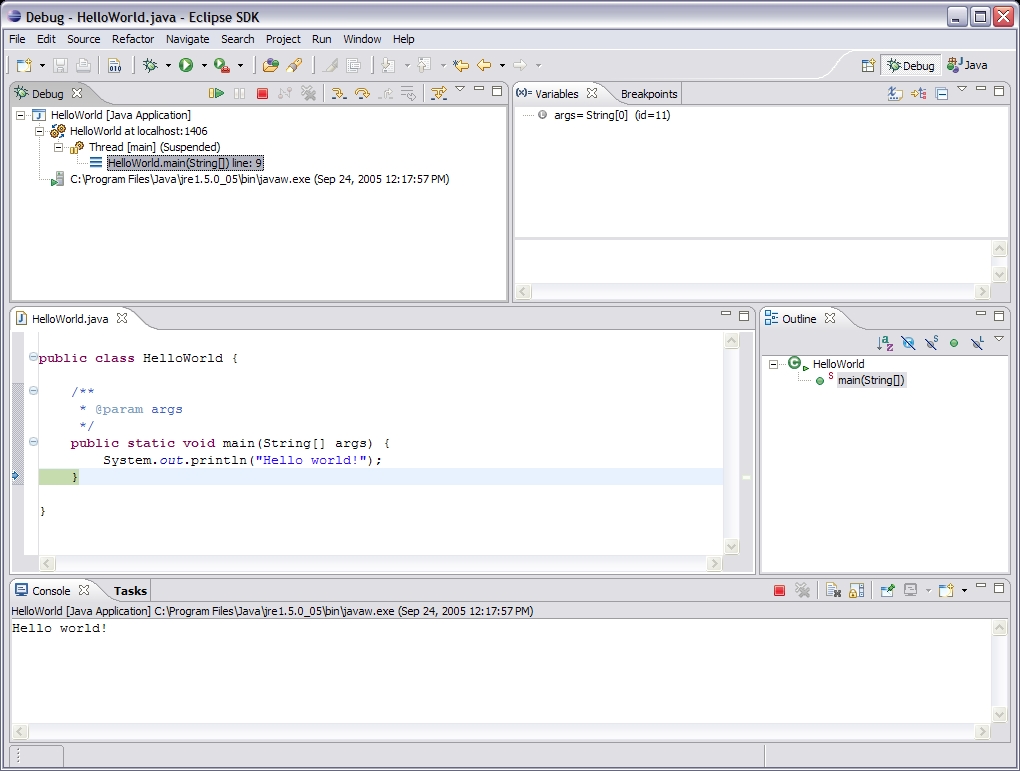This screenshot has height=771, width=1020.
Task: Open the Refactor menu
Action: 133,39
